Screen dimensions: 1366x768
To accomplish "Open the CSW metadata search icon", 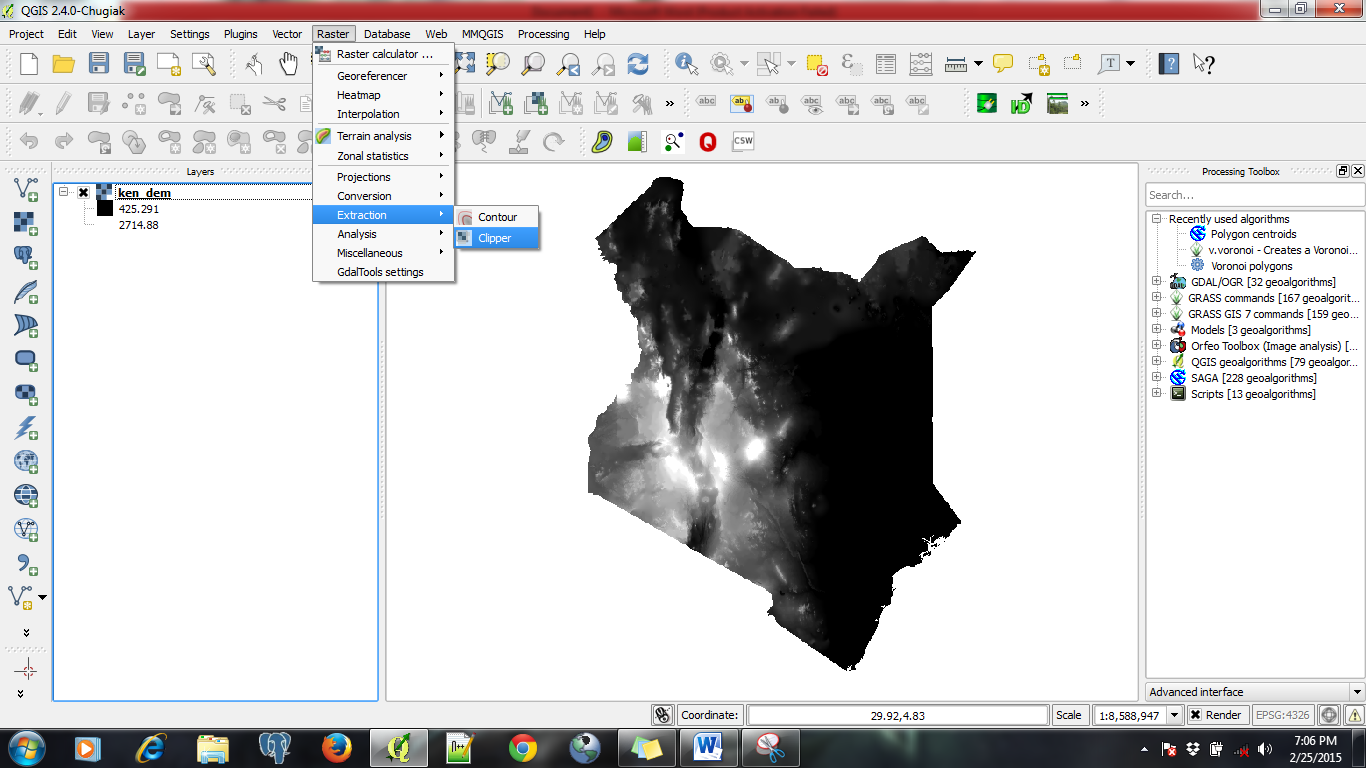I will point(743,142).
